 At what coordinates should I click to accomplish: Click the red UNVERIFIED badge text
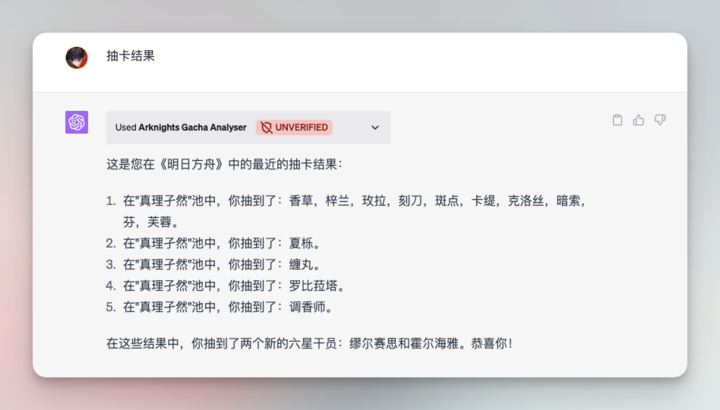click(302, 128)
